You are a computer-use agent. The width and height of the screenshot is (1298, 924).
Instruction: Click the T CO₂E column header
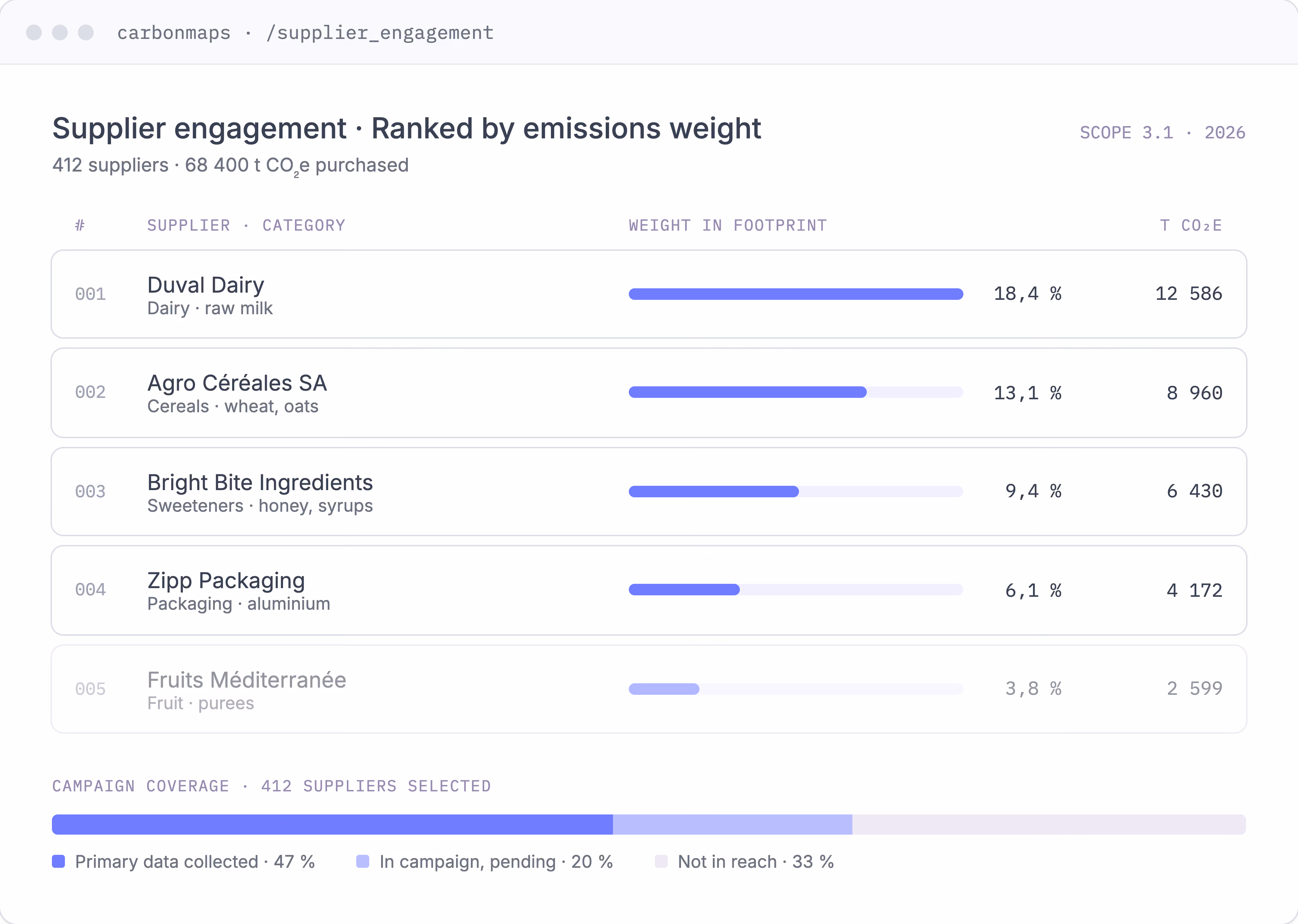[1191, 225]
